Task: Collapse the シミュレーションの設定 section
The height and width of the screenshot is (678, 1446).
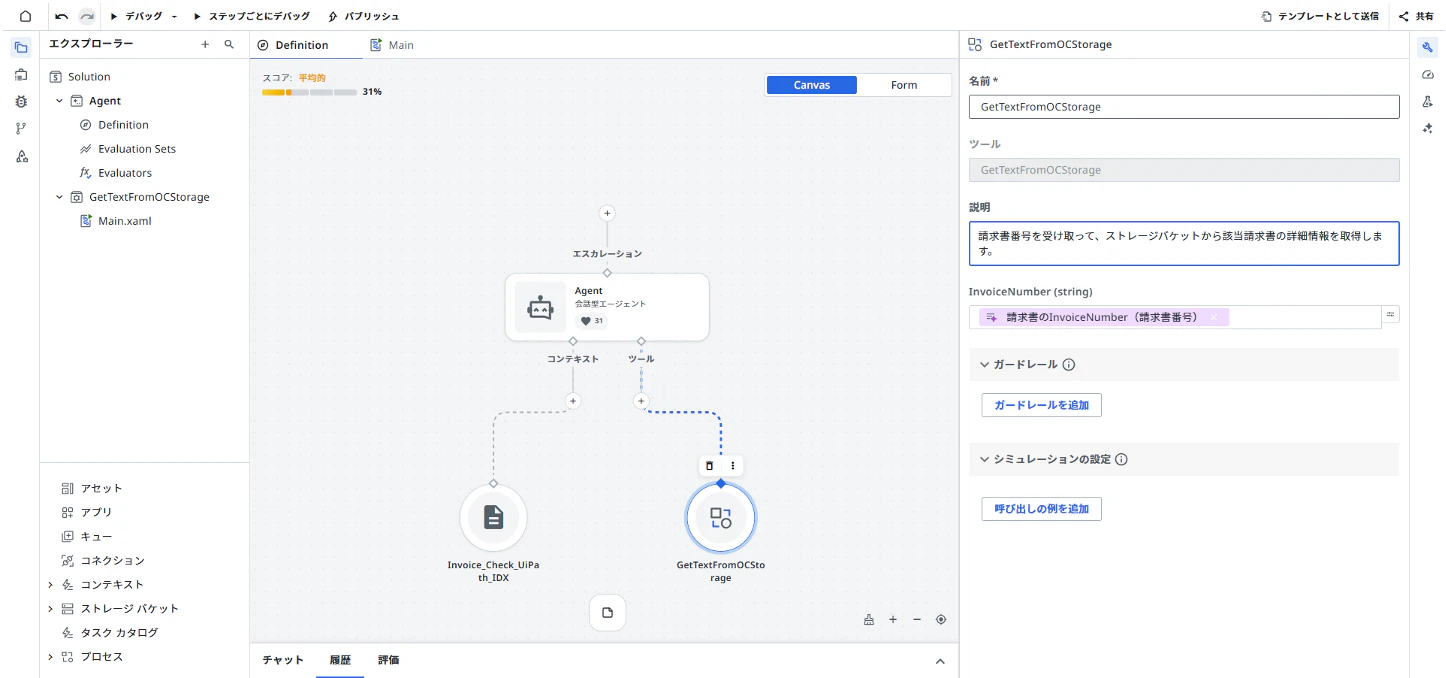Action: coord(984,459)
